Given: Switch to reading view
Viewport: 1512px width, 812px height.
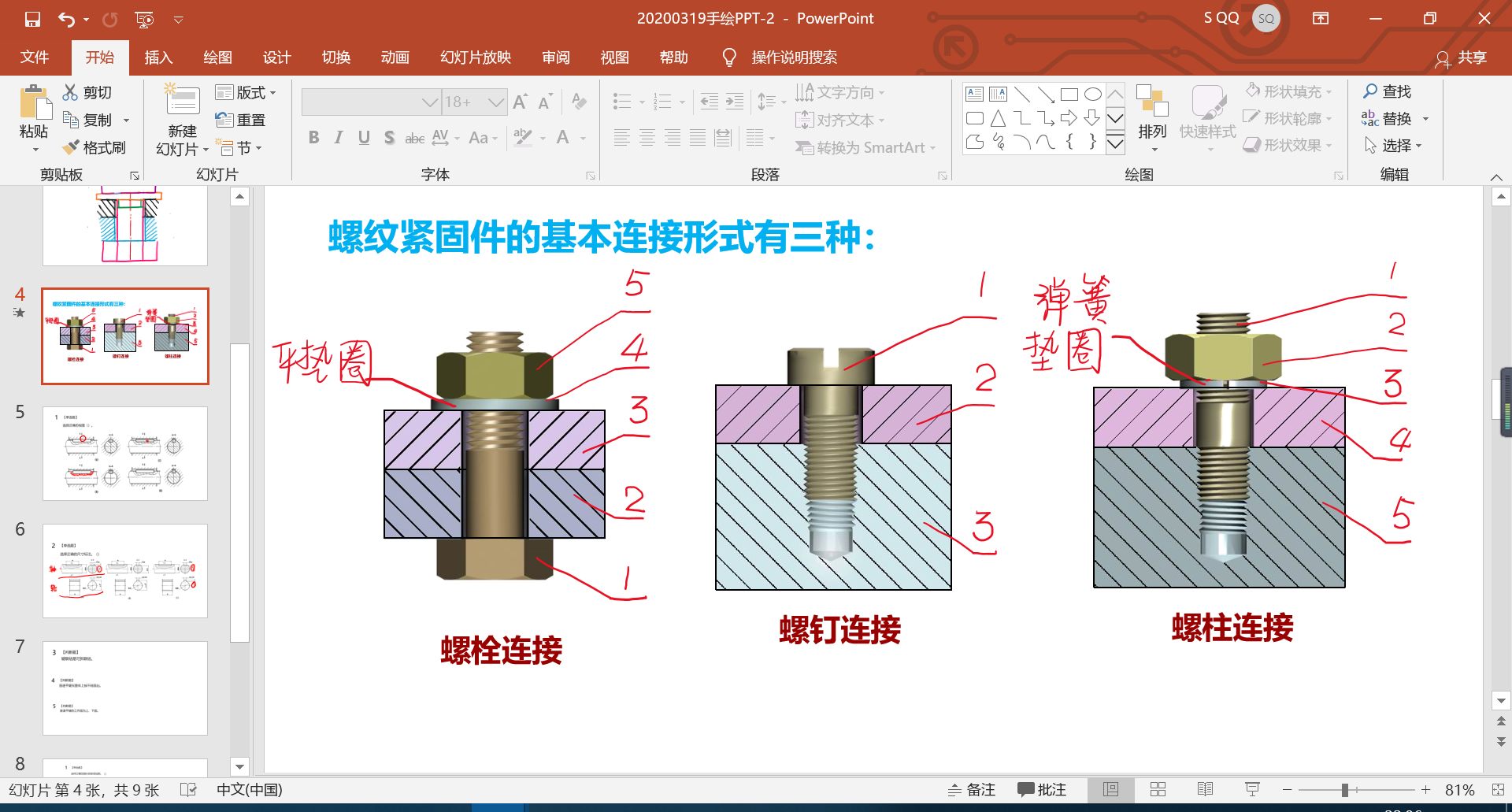Looking at the screenshot, I should click(1205, 789).
